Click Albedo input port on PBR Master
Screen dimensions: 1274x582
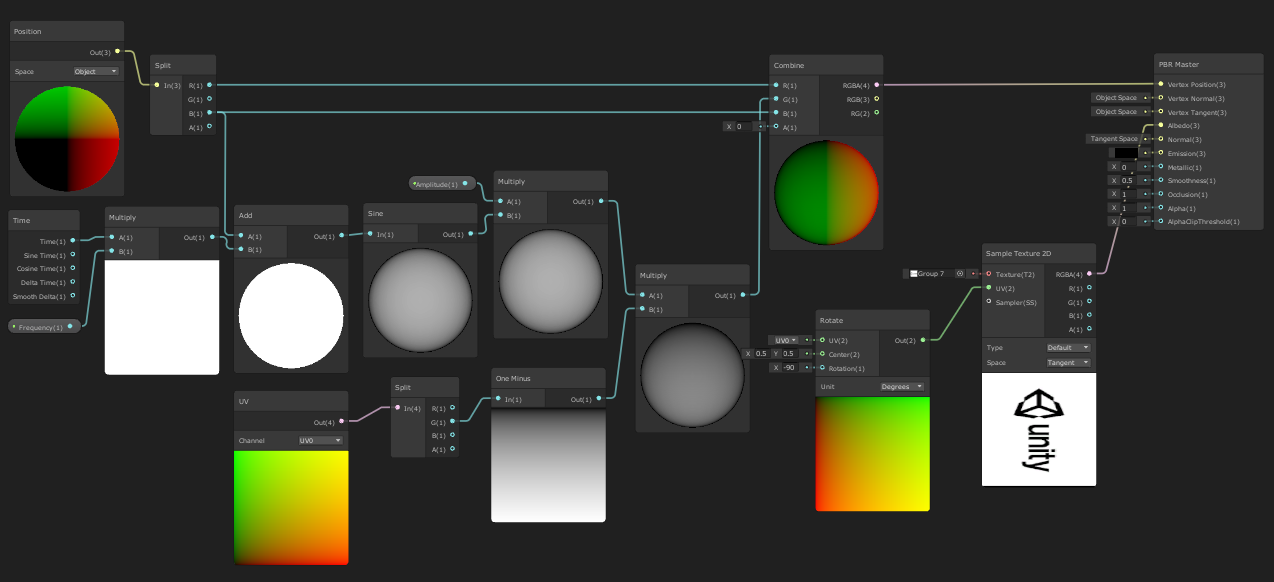1161,126
